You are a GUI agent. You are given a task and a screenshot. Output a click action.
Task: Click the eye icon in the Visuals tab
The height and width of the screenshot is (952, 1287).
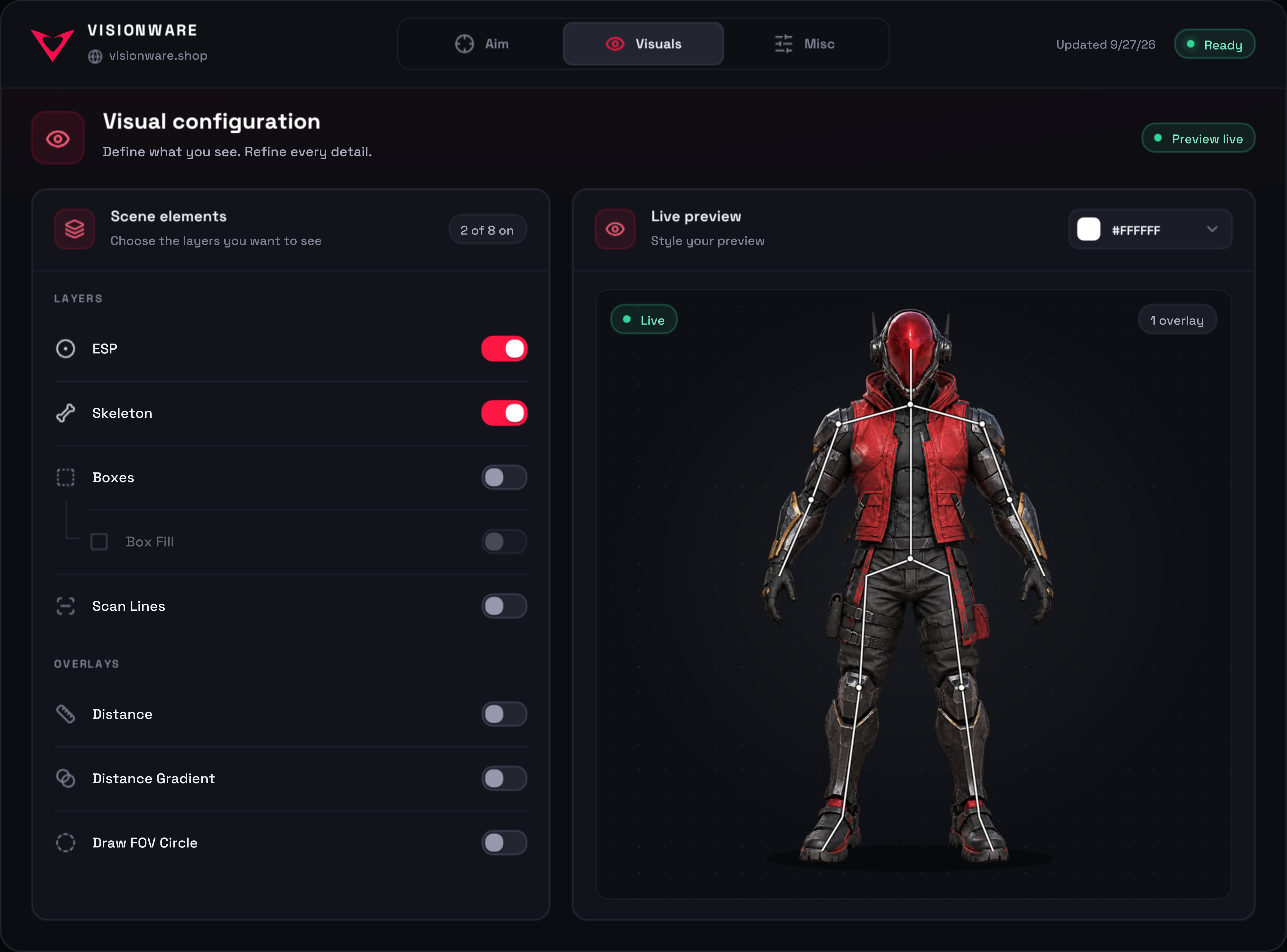pos(615,44)
